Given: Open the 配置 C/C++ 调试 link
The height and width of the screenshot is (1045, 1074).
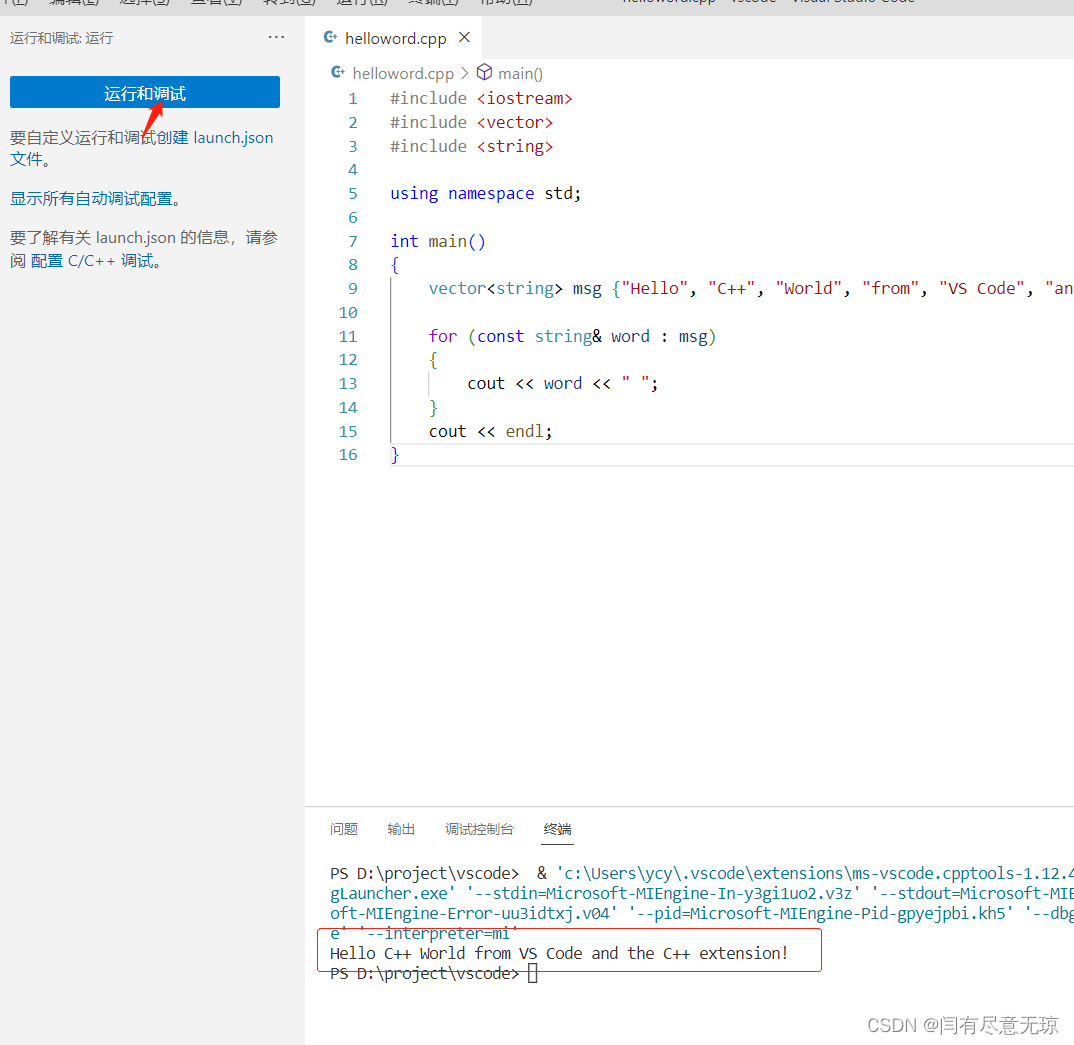Looking at the screenshot, I should point(94,261).
